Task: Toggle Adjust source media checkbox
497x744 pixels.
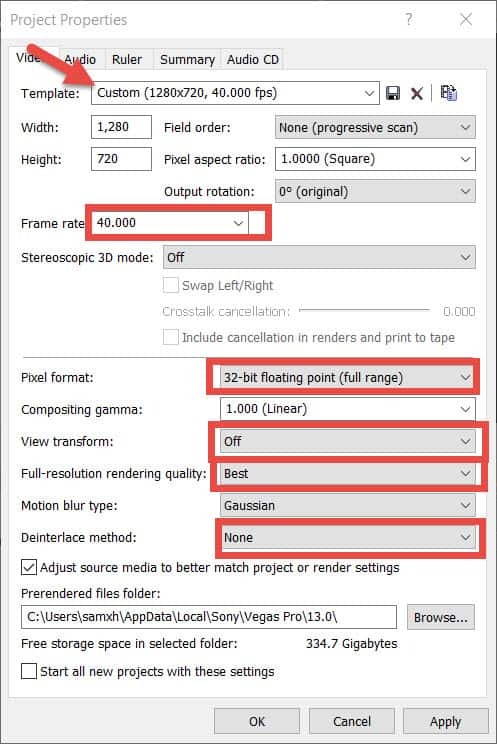Action: coord(29,567)
